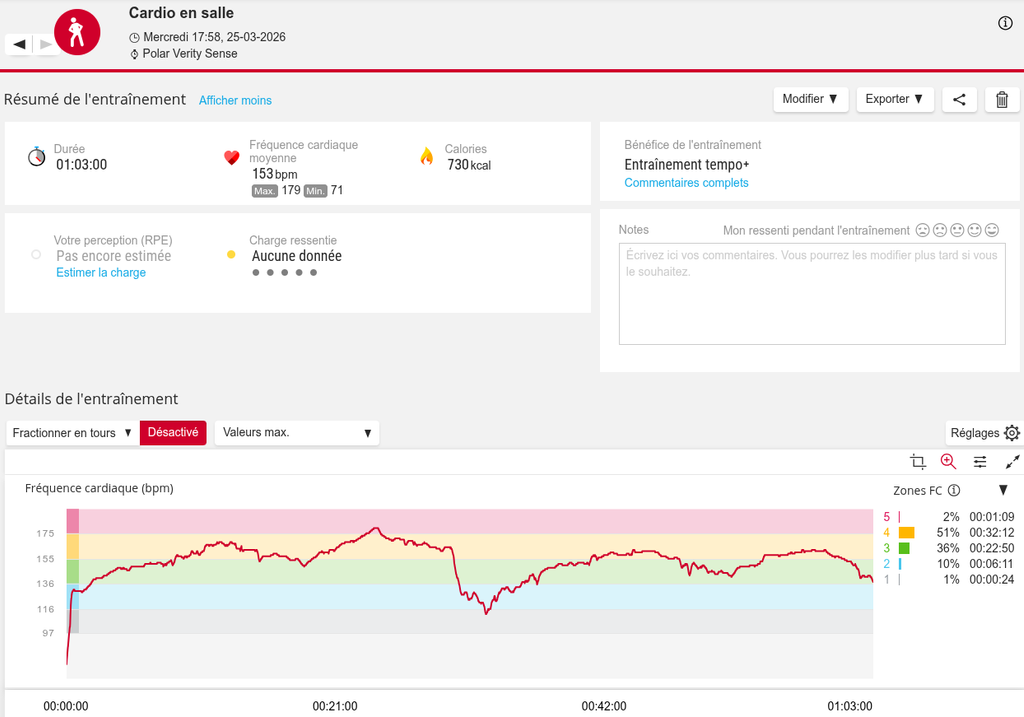The width and height of the screenshot is (1024, 717).
Task: Click the Réglages gear button
Action: pos(984,433)
